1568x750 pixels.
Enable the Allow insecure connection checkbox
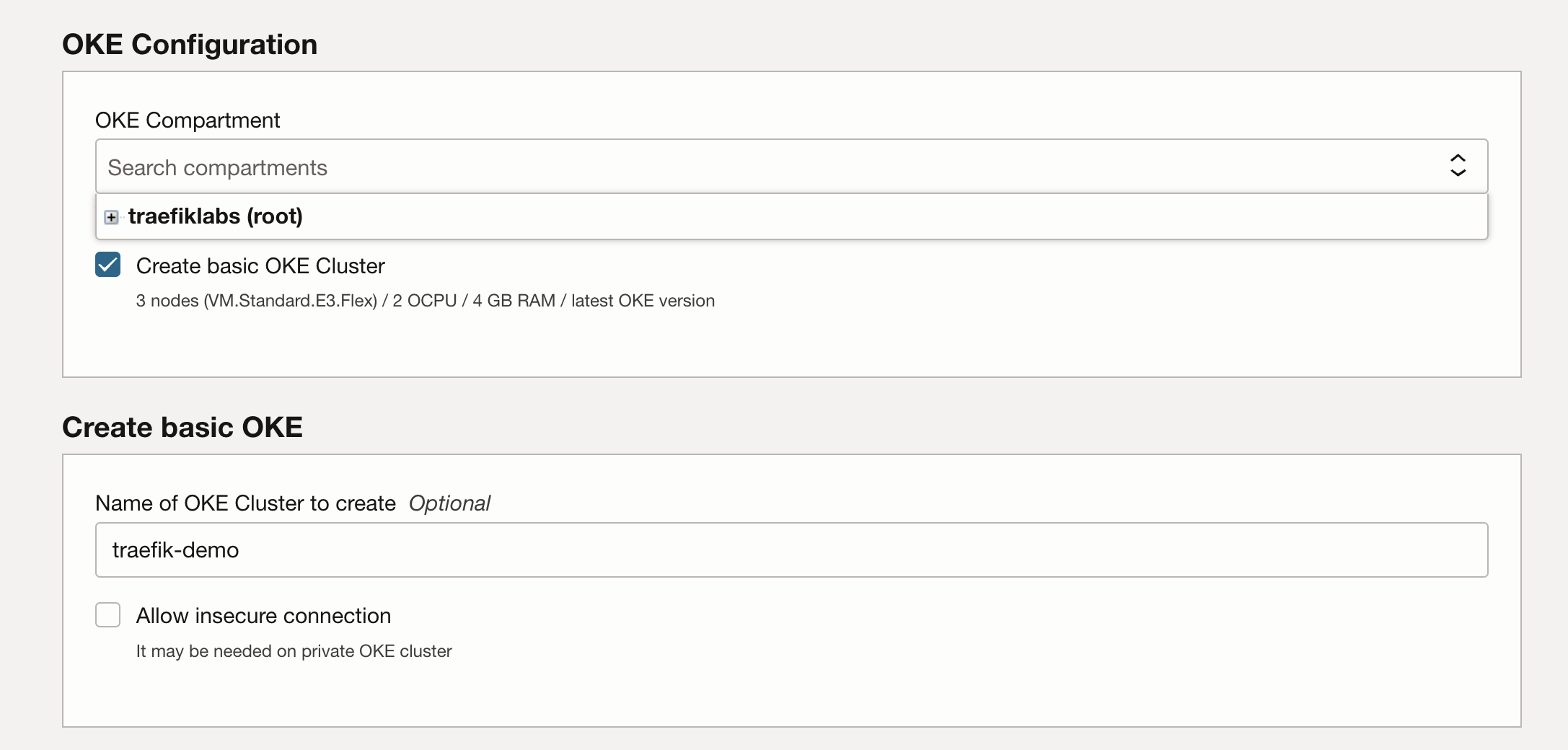click(x=108, y=615)
